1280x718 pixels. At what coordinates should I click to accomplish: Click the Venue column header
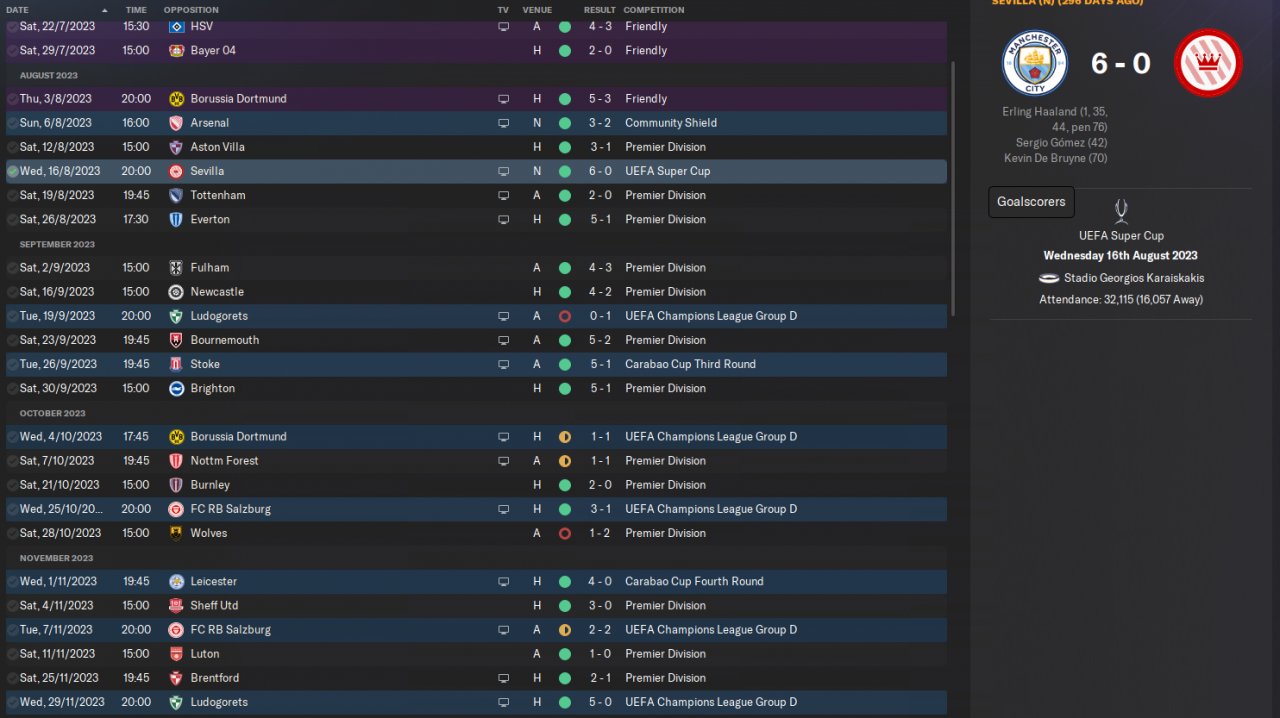537,10
